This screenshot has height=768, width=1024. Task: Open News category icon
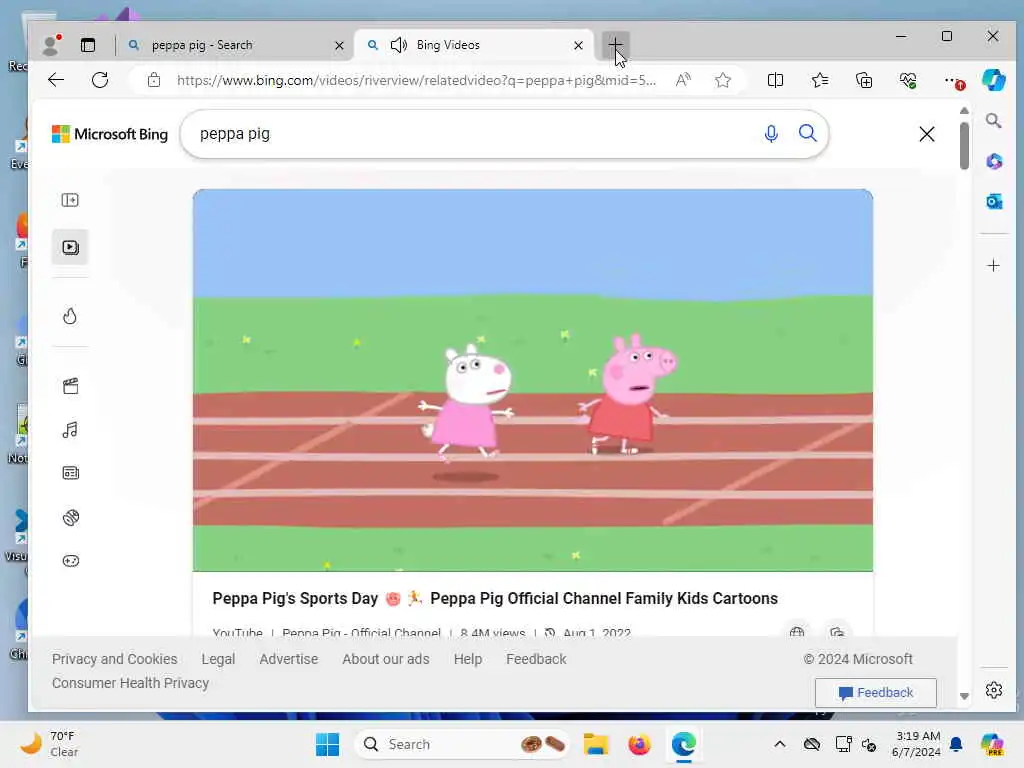tap(71, 473)
